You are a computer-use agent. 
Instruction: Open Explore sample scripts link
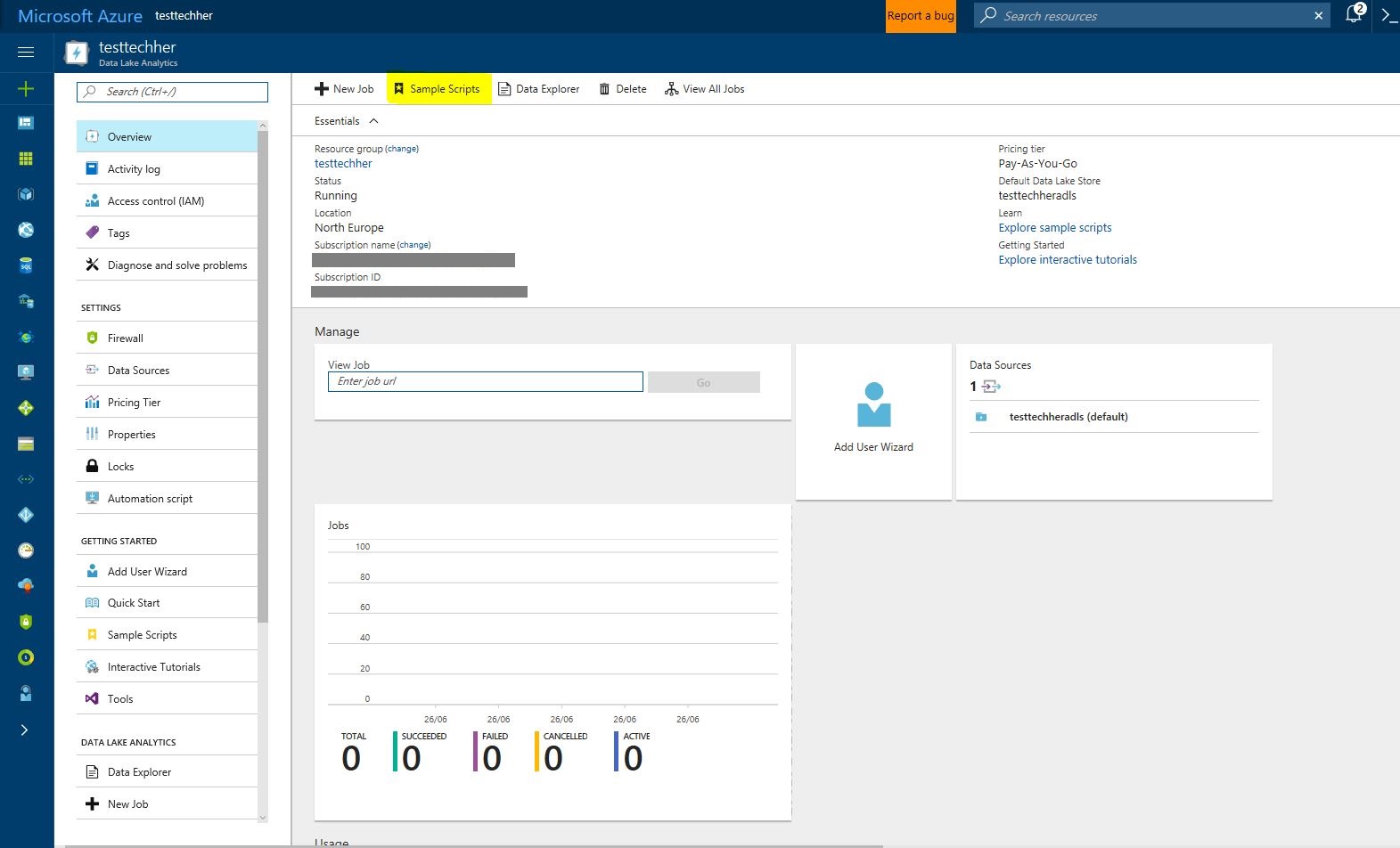1055,228
